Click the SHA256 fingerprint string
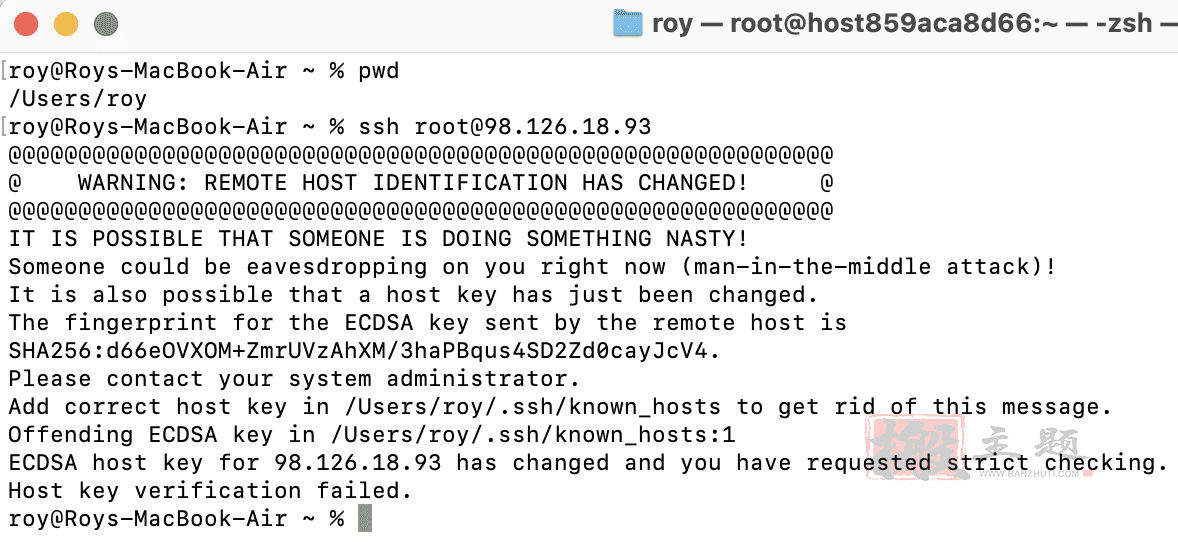1178x556 pixels. pyautogui.click(x=364, y=350)
